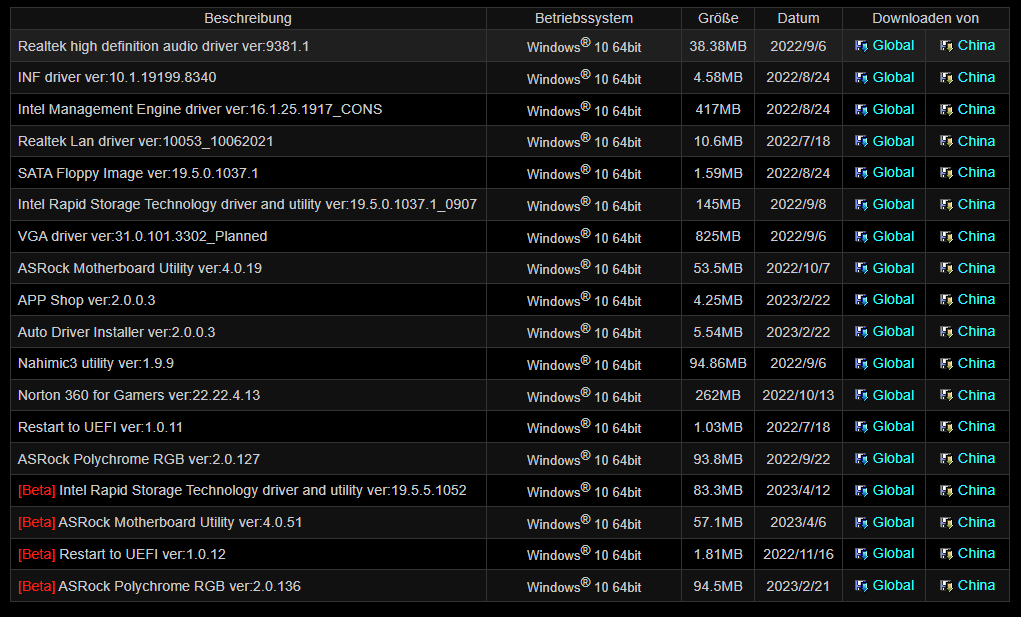This screenshot has height=617, width=1021.
Task: Open Global link for Intel Rapid Storage ver:19.5.0.1037.1_0907
Action: click(x=893, y=204)
